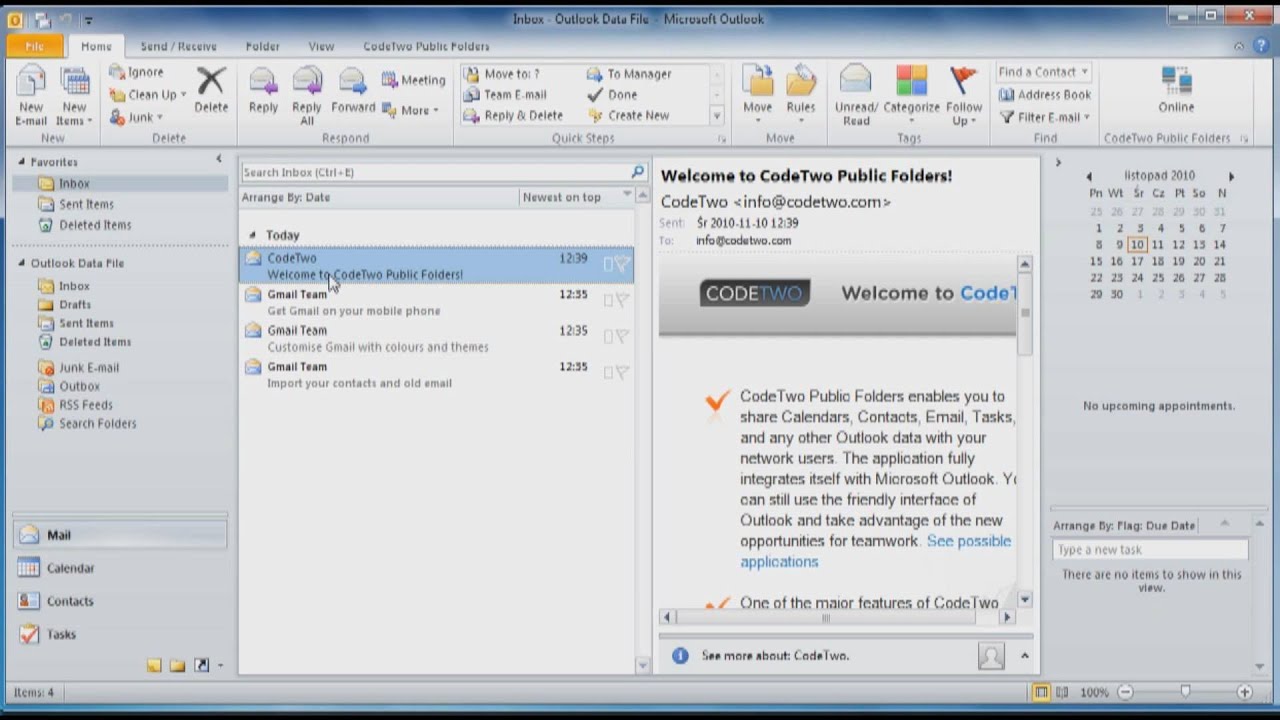Collapse the Today message group
Image resolution: width=1280 pixels, height=720 pixels.
[x=252, y=235]
